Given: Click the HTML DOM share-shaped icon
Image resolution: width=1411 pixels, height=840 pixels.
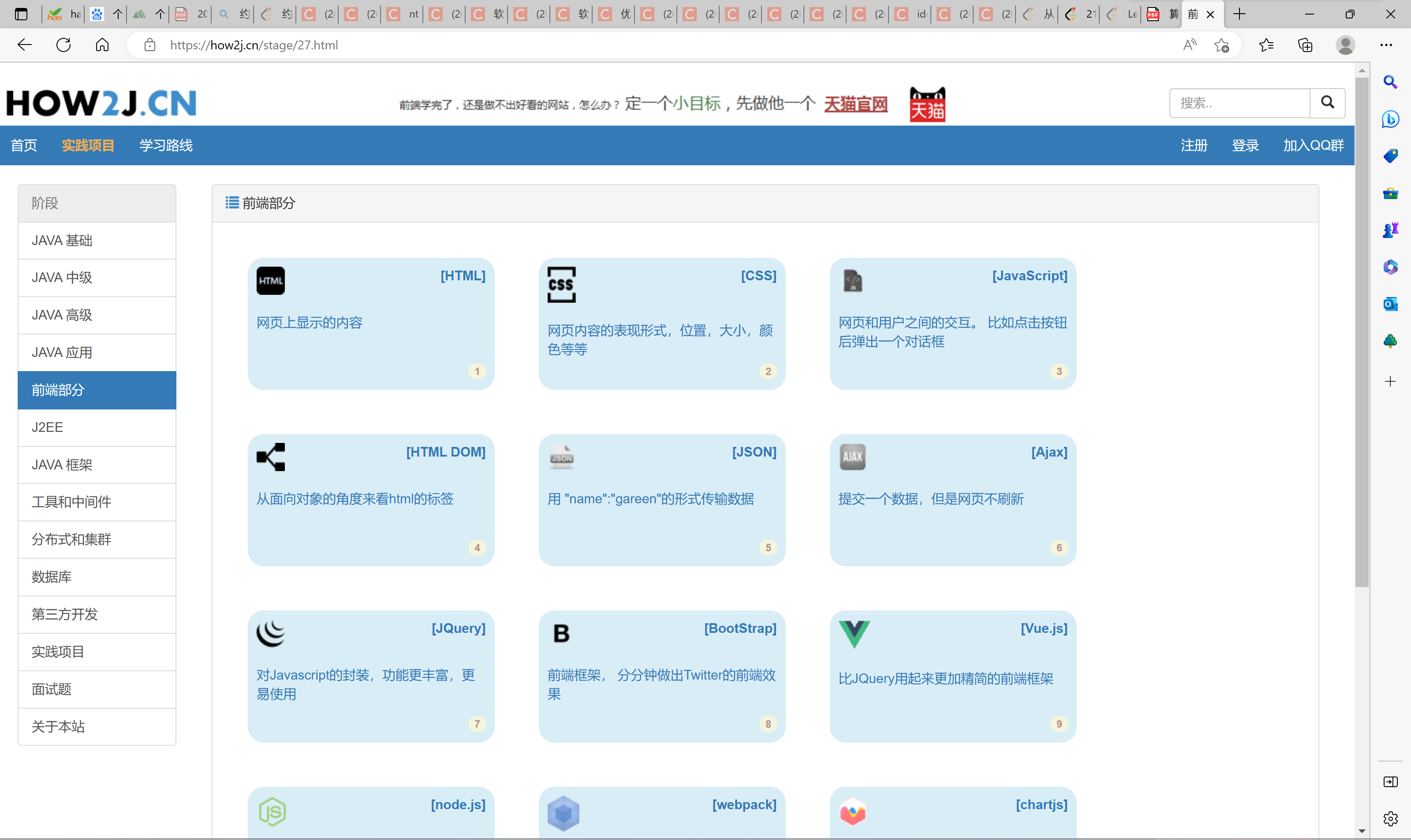Looking at the screenshot, I should (271, 457).
